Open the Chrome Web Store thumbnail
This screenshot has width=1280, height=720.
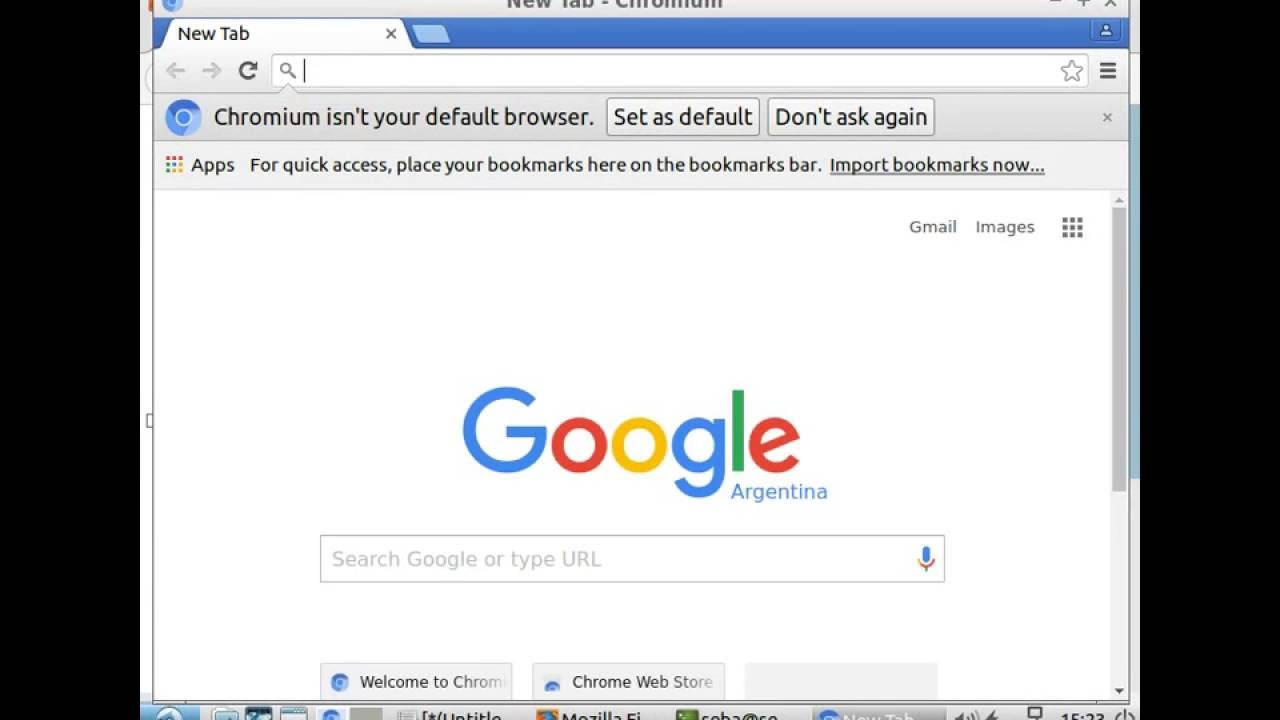[x=628, y=681]
